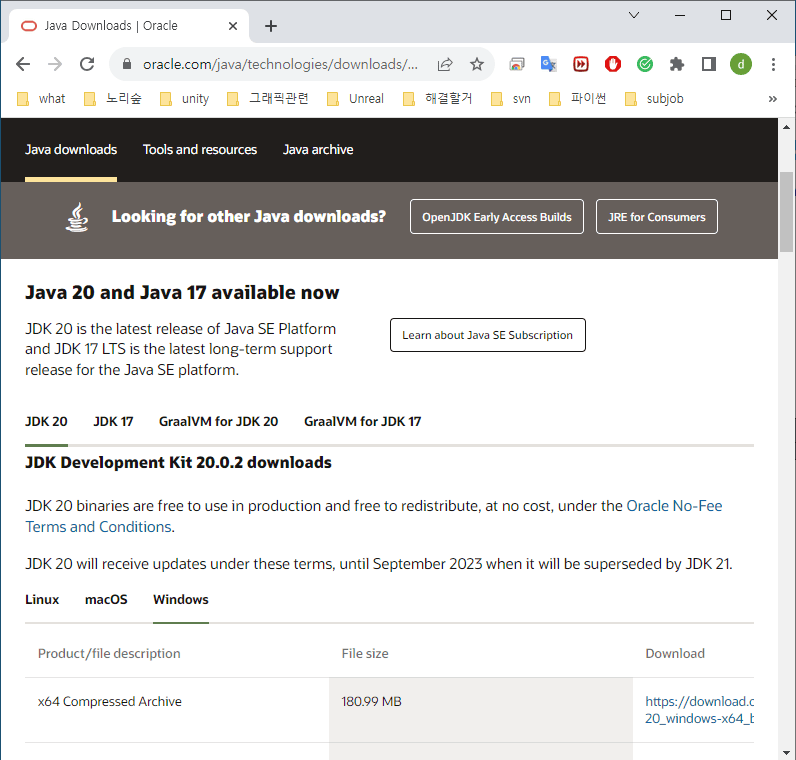The image size is (796, 760).
Task: Select the macOS platform tab
Action: [106, 600]
